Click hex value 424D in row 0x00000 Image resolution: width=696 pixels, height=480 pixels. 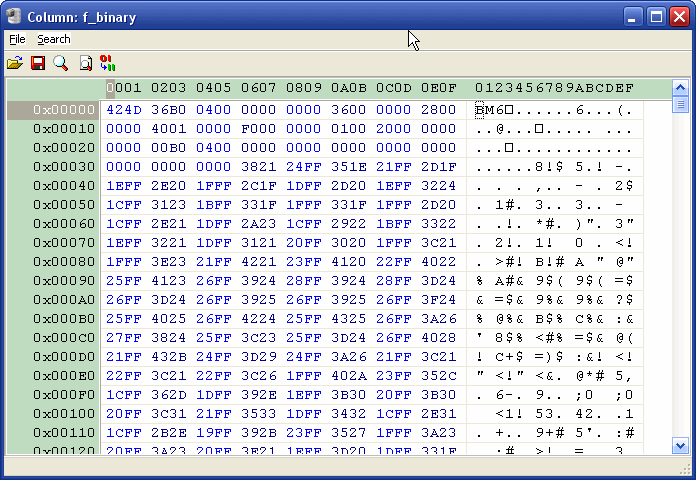pyautogui.click(x=124, y=110)
